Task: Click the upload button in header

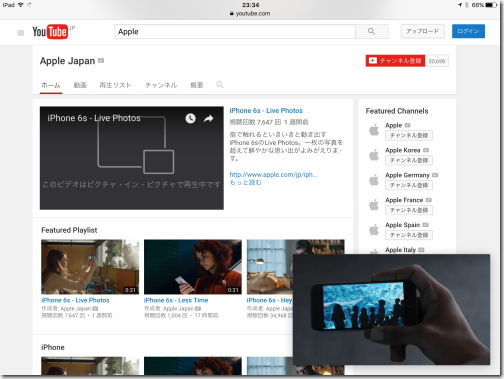Action: 422,31
